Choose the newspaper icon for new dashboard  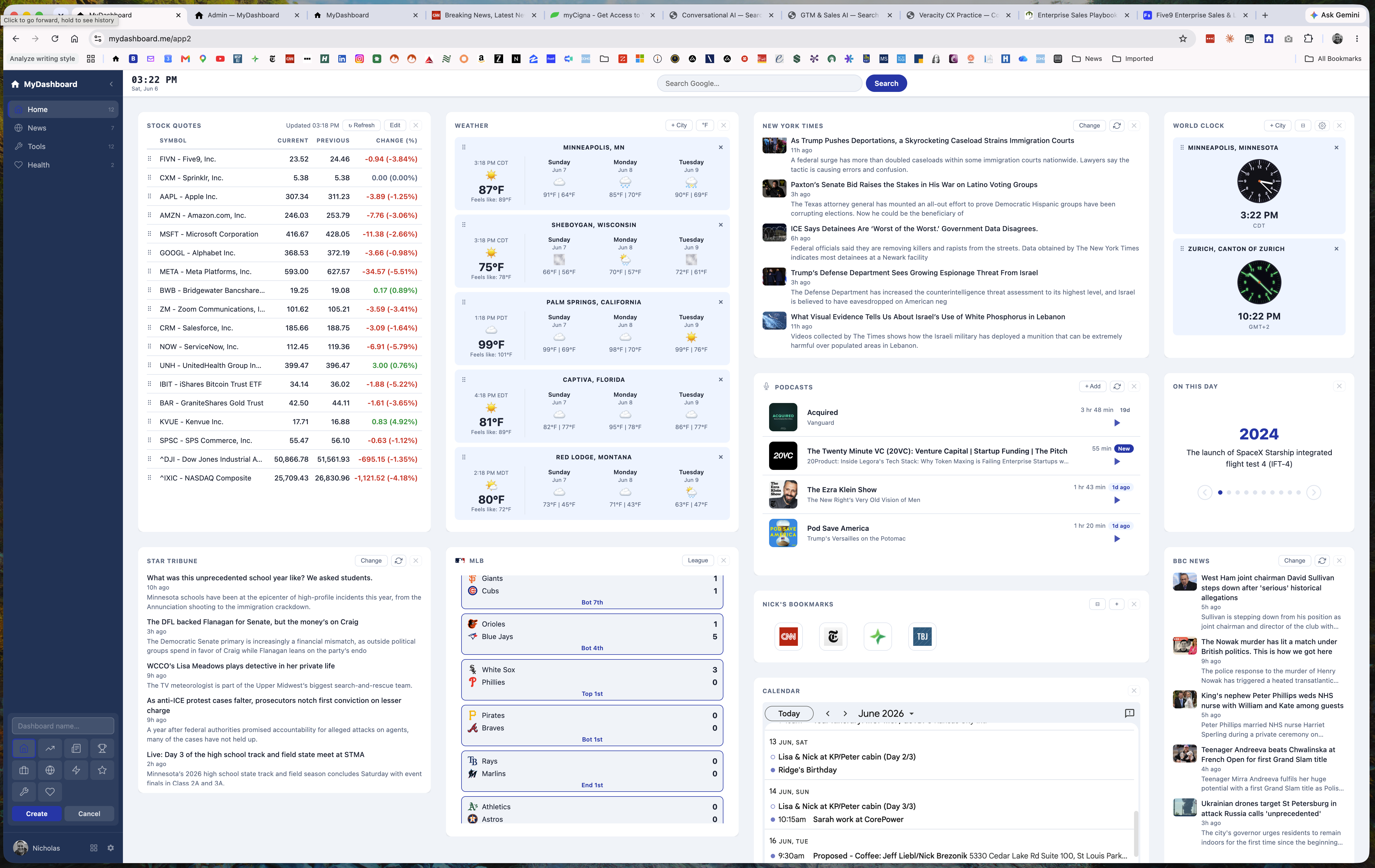[x=76, y=748]
